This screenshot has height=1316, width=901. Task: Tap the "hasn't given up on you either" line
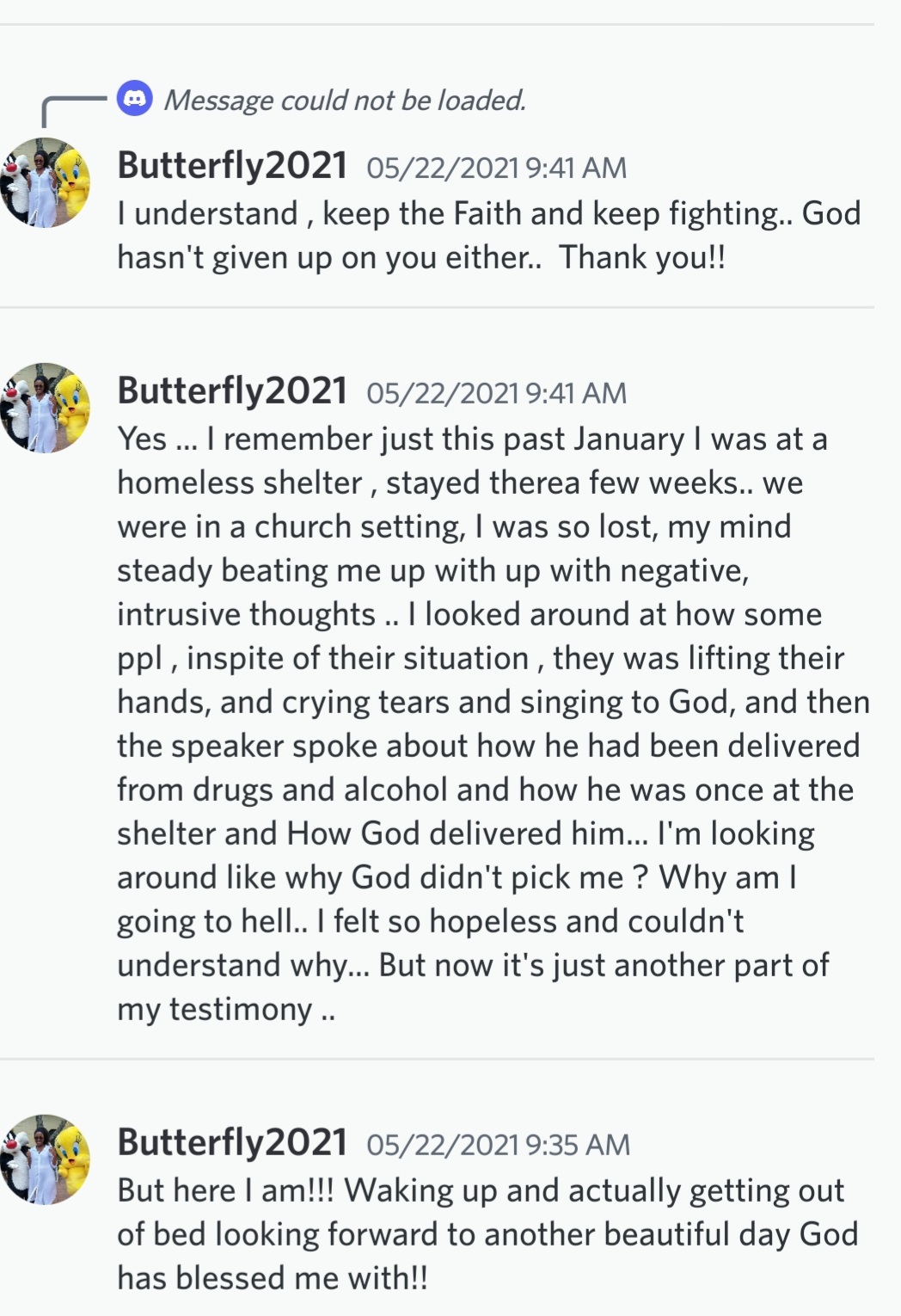coord(421,257)
